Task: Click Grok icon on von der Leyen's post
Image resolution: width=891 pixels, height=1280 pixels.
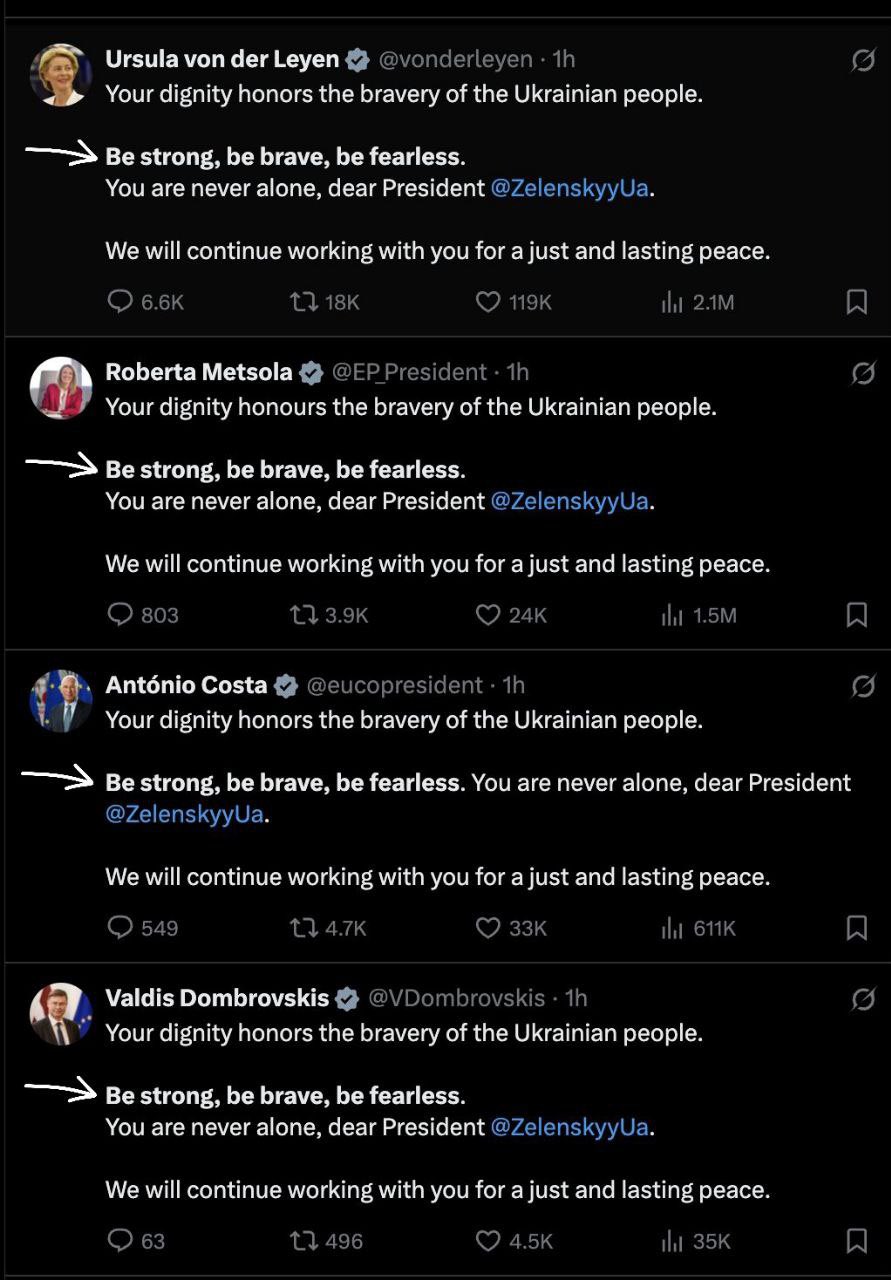Action: click(x=862, y=61)
